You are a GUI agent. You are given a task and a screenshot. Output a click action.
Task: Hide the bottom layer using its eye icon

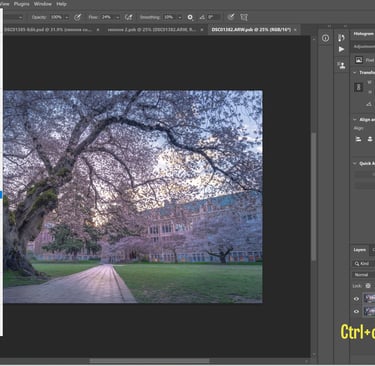(x=356, y=312)
